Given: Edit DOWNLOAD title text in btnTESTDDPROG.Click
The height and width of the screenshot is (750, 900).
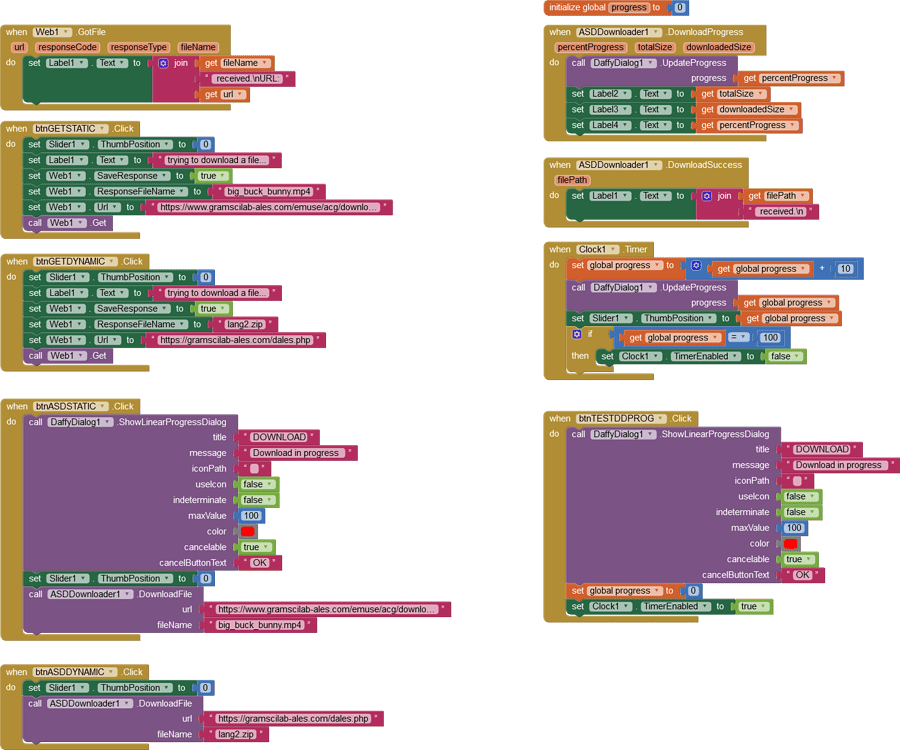Looking at the screenshot, I should pos(822,449).
